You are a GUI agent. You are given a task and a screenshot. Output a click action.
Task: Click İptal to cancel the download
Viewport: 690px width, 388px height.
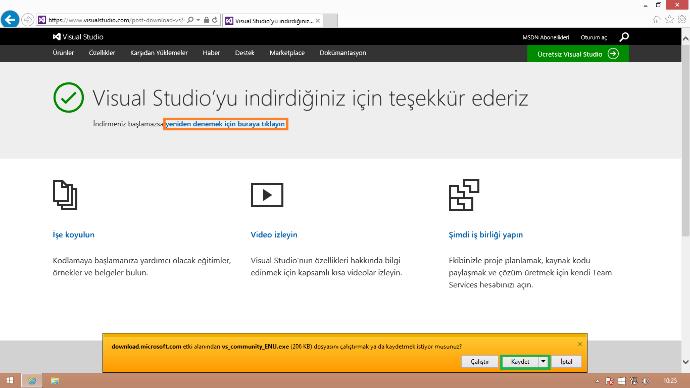pyautogui.click(x=566, y=362)
